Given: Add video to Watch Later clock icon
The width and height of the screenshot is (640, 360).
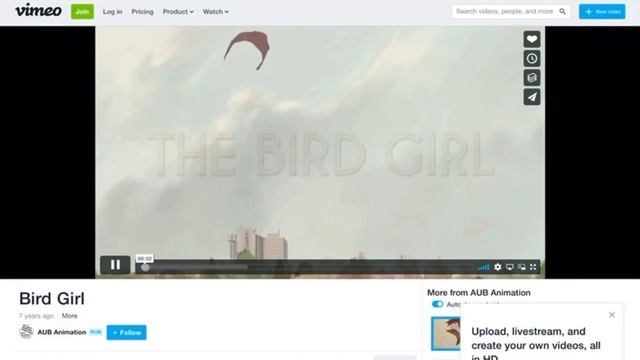Looking at the screenshot, I should pos(532,58).
